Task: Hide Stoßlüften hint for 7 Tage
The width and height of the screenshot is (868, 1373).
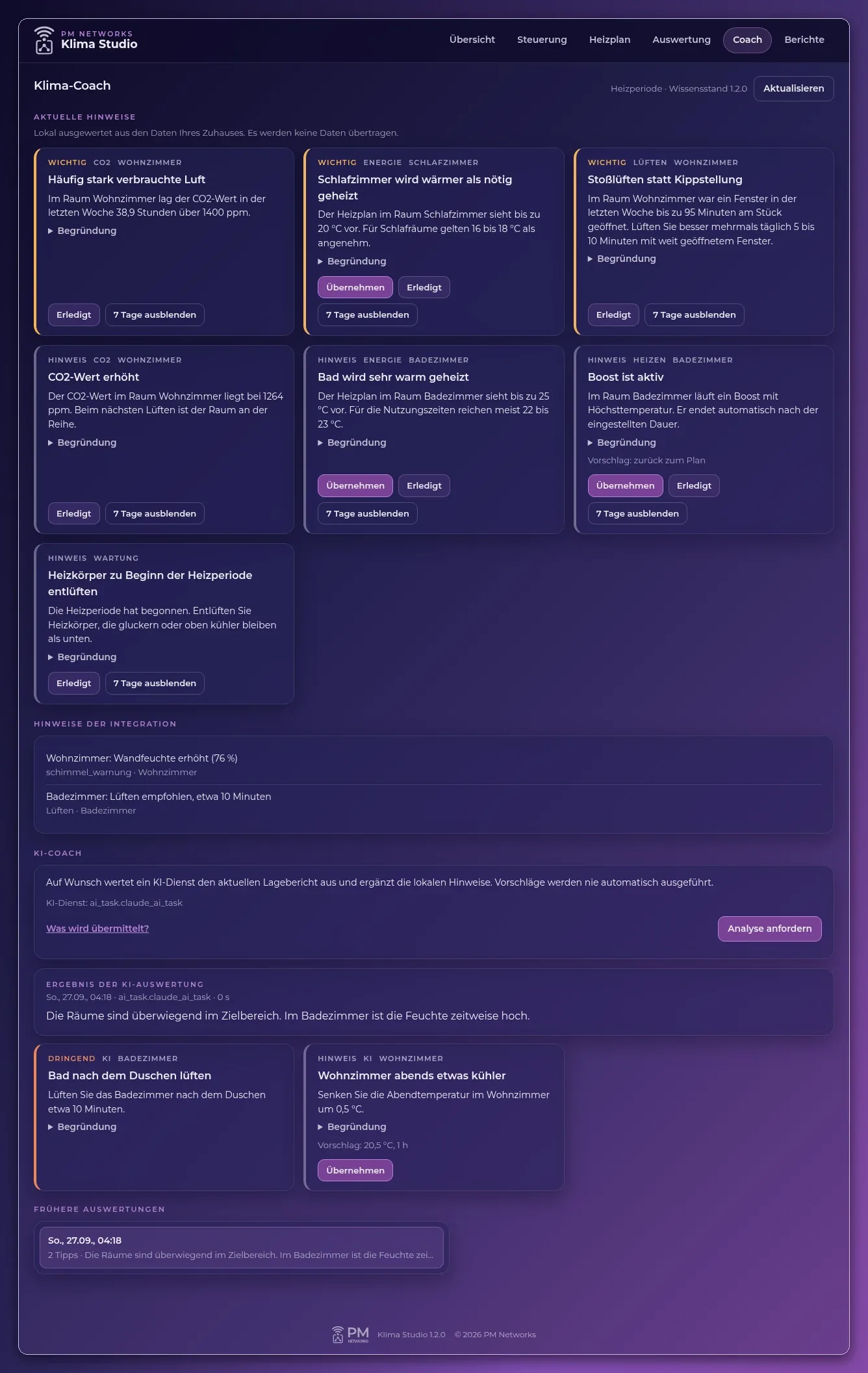Action: pos(694,314)
